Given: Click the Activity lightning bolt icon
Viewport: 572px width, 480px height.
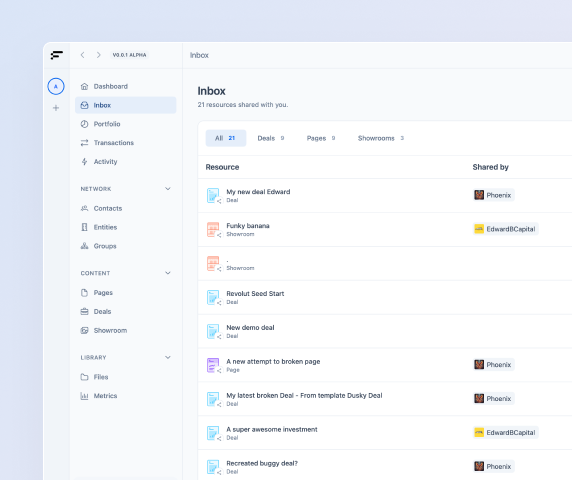Looking at the screenshot, I should pos(84,162).
